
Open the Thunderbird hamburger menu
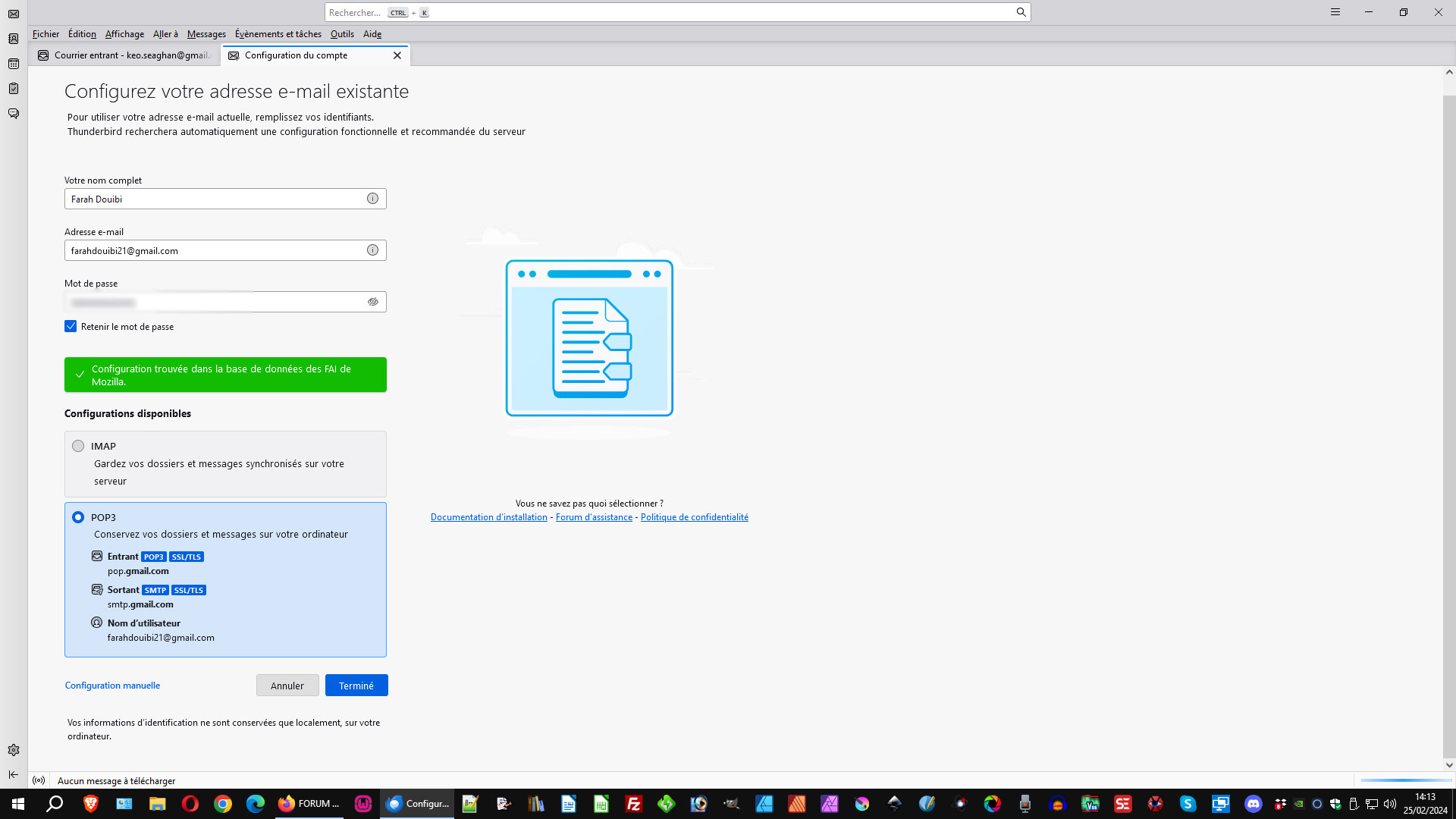(1335, 12)
